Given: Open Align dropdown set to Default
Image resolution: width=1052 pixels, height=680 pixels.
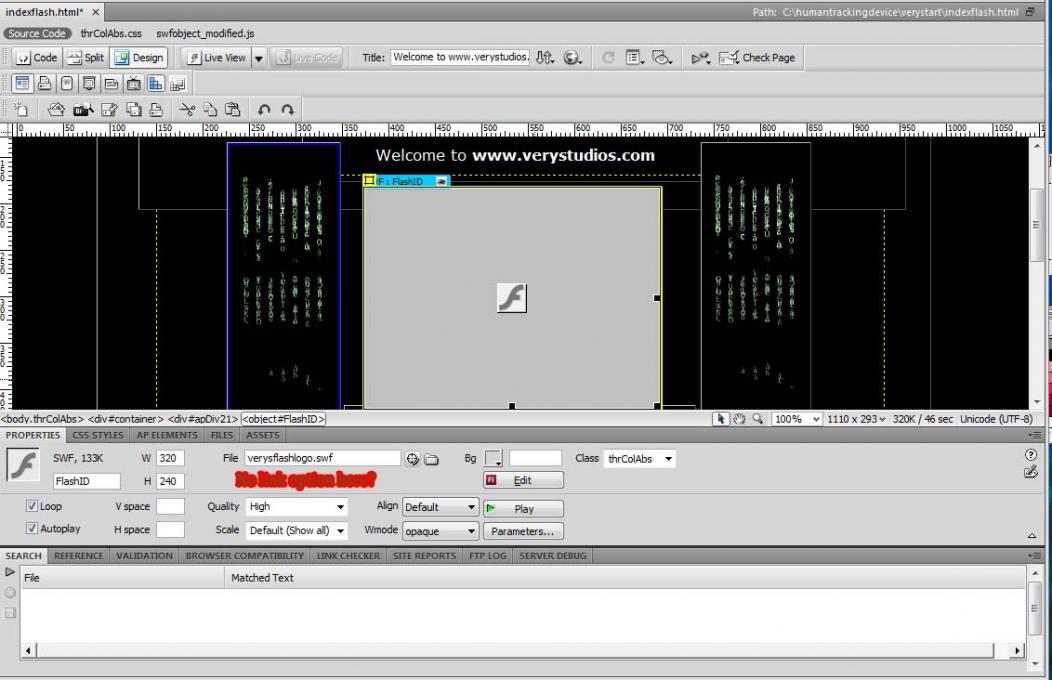Looking at the screenshot, I should coord(440,507).
